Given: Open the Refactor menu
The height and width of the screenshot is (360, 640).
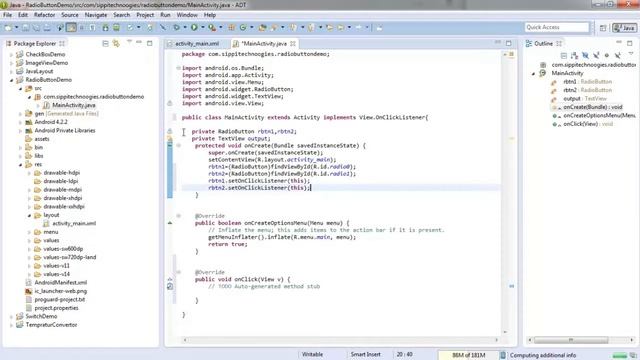Looking at the screenshot, I should pos(44,15).
